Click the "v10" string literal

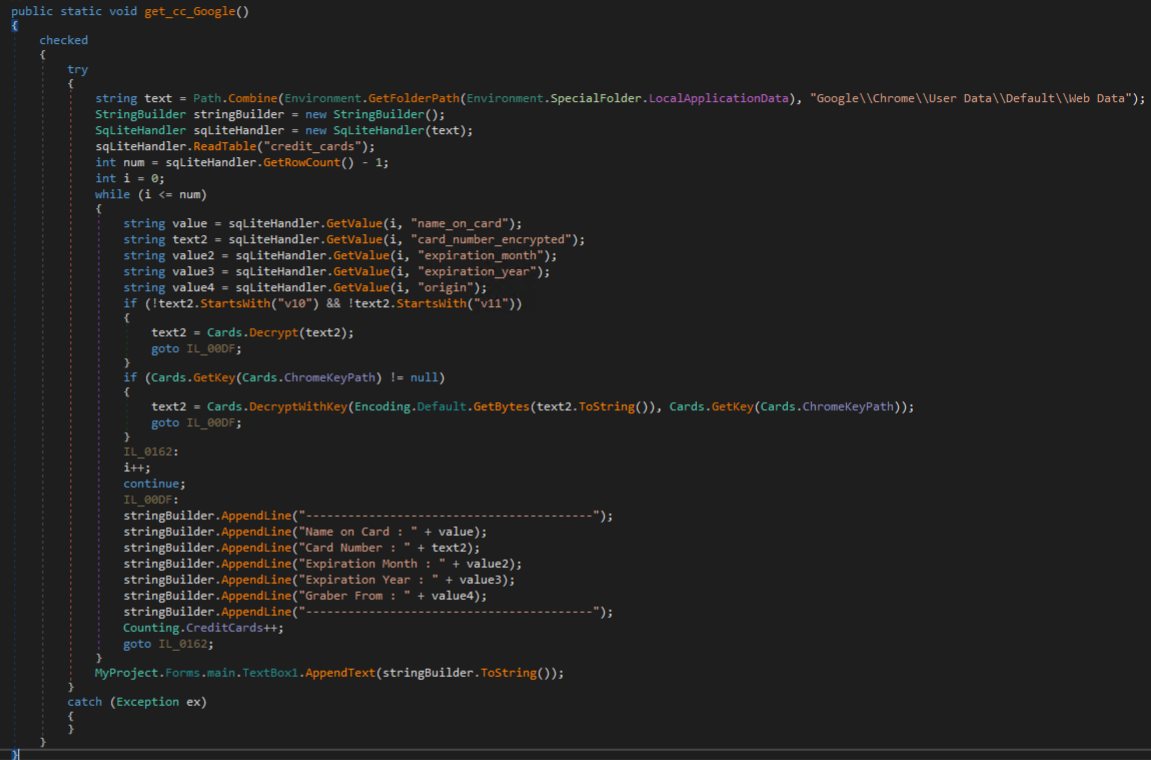297,303
